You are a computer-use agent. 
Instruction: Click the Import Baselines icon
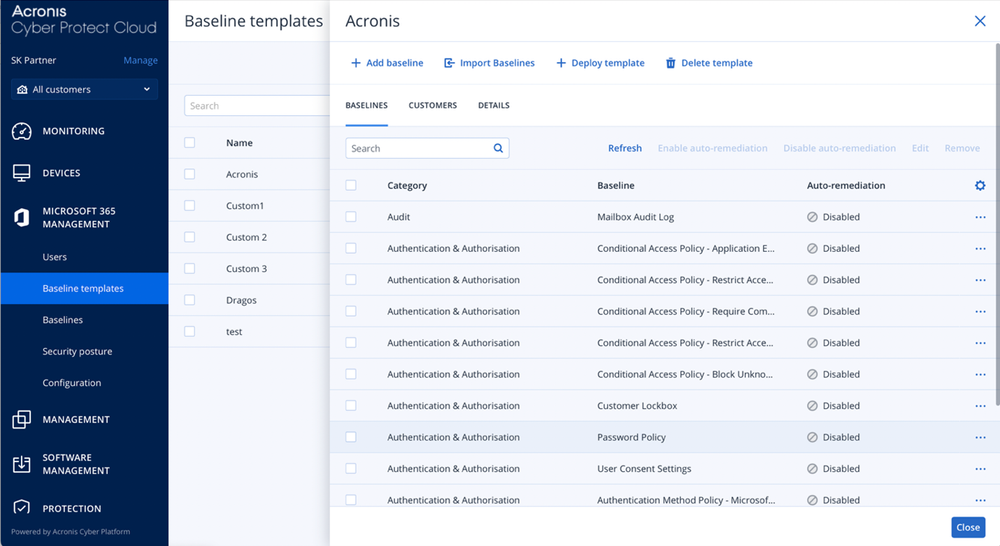click(x=449, y=63)
